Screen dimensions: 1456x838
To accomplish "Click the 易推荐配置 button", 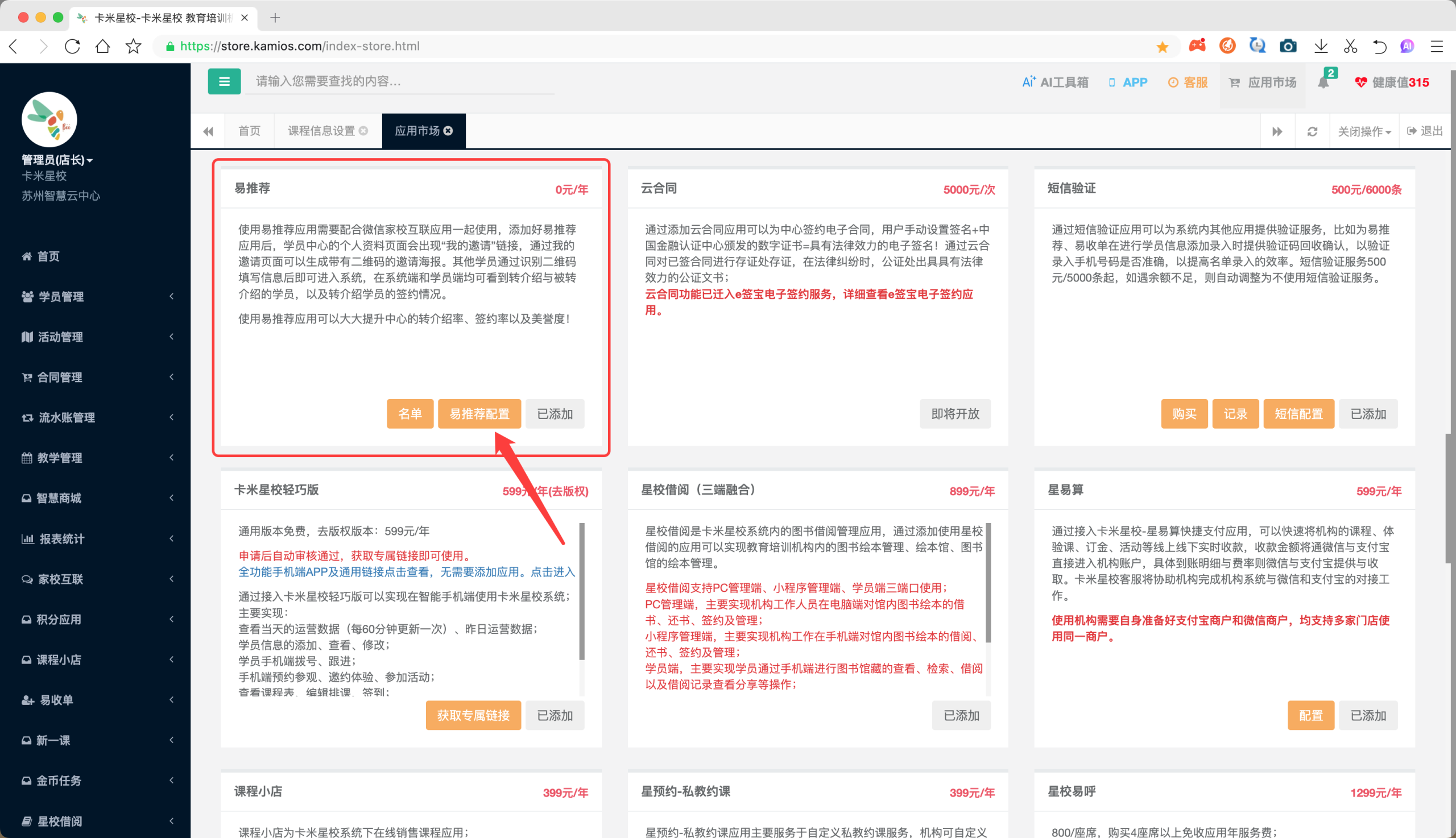I will pyautogui.click(x=479, y=414).
